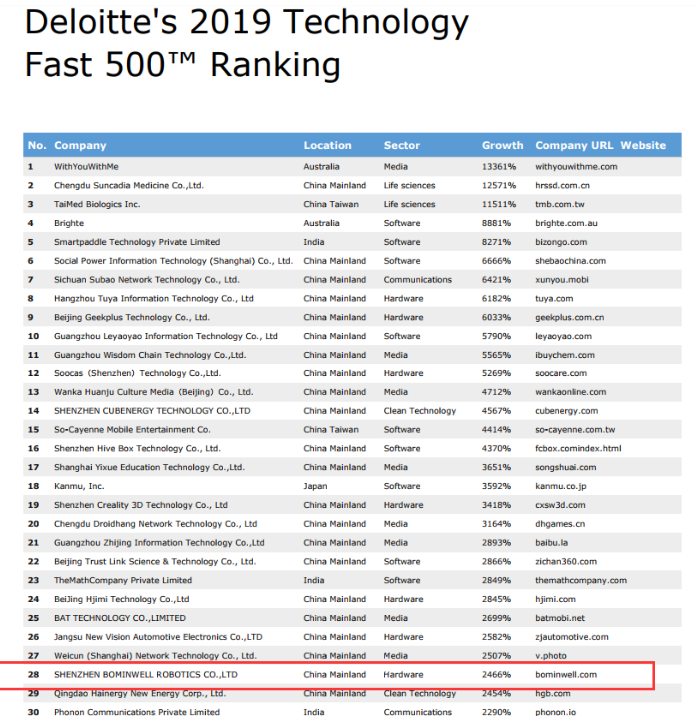Click the geekplus.com.cn URL text
This screenshot has width=696, height=721.
[569, 317]
